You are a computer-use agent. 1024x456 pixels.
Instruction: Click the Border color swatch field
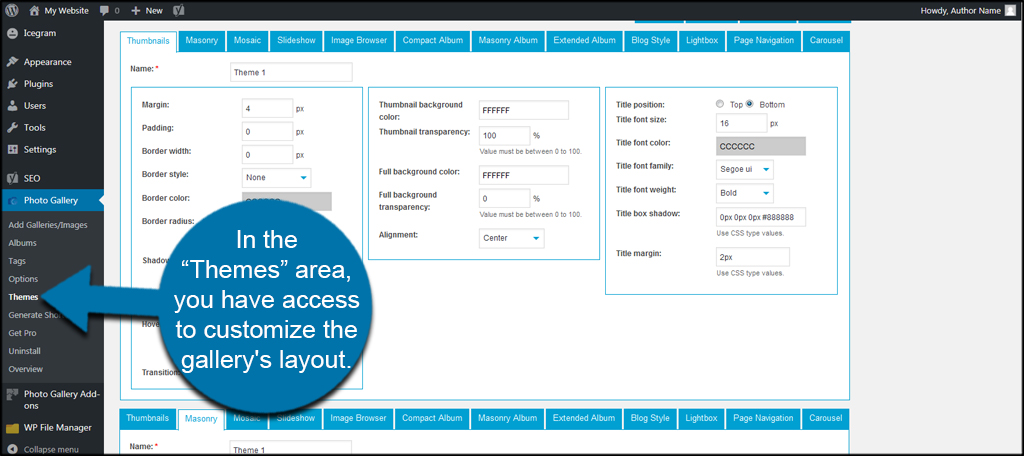tap(287, 199)
